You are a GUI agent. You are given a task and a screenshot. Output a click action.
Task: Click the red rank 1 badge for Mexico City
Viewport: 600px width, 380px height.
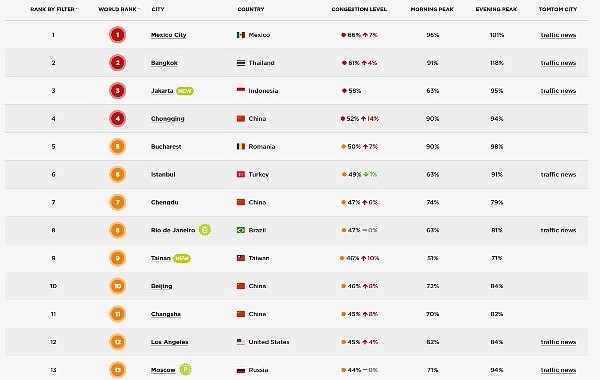tap(117, 35)
